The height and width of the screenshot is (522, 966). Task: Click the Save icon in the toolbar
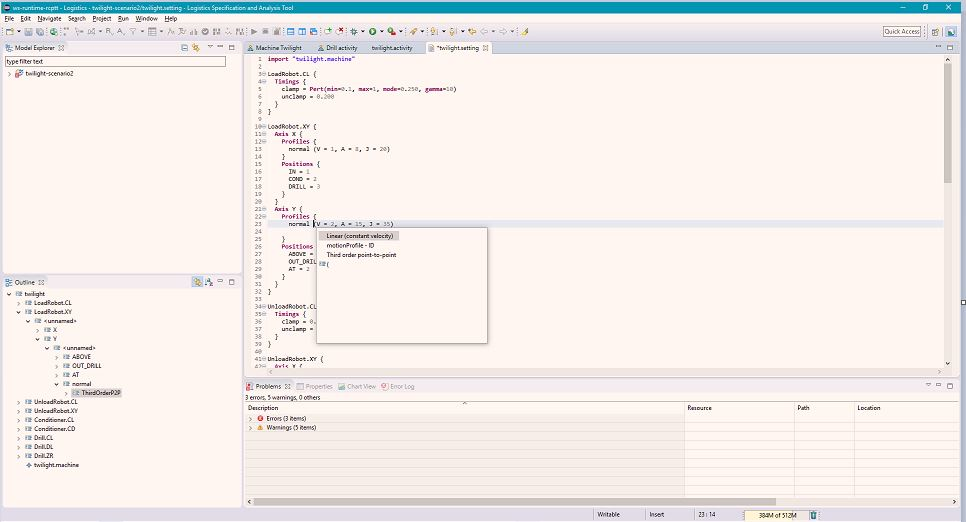tap(29, 32)
